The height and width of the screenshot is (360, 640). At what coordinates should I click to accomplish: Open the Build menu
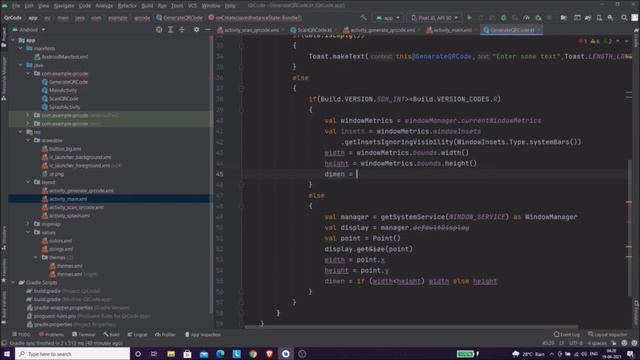coord(147,6)
